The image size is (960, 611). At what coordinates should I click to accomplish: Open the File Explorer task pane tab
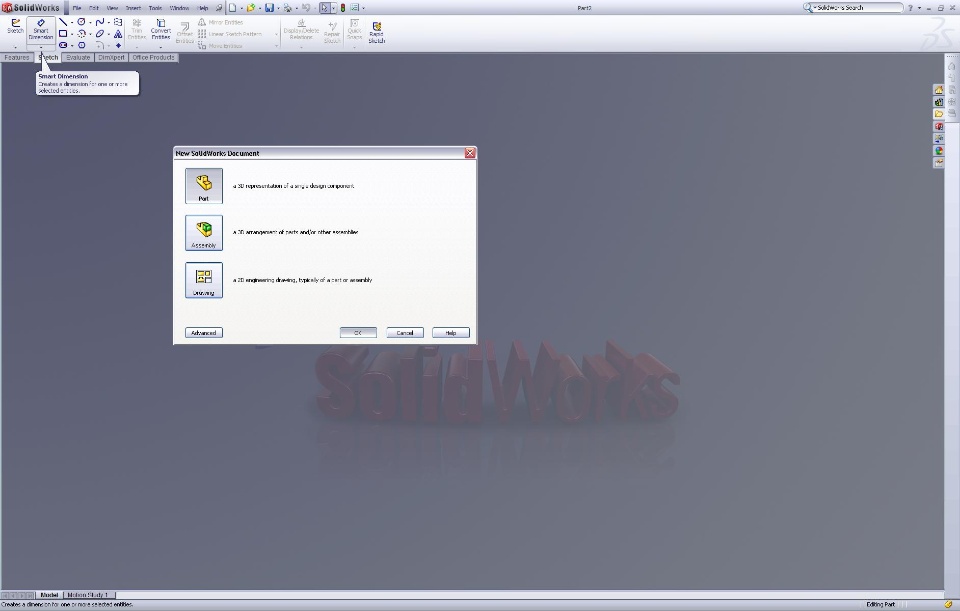[x=939, y=114]
